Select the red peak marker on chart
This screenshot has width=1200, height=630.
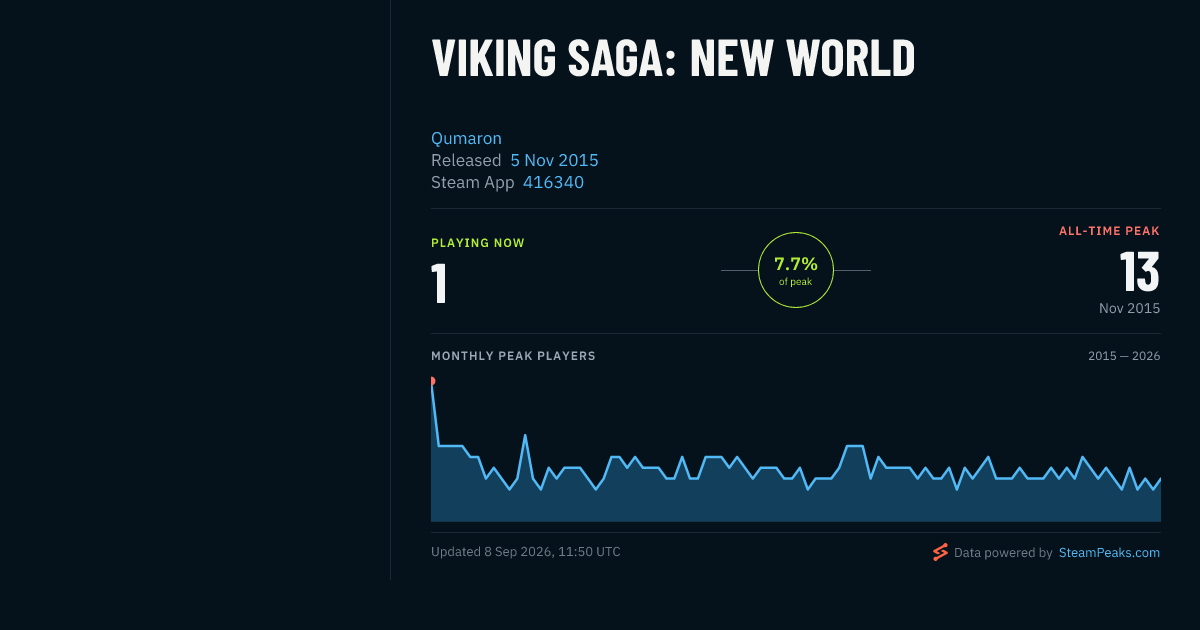[432, 381]
